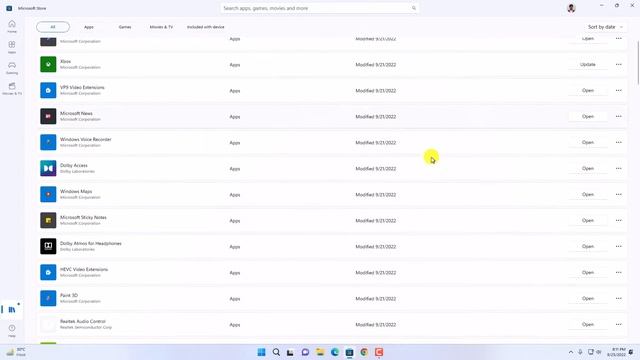Click the search magnifier icon in search box
The height and width of the screenshot is (360, 640).
click(413, 8)
